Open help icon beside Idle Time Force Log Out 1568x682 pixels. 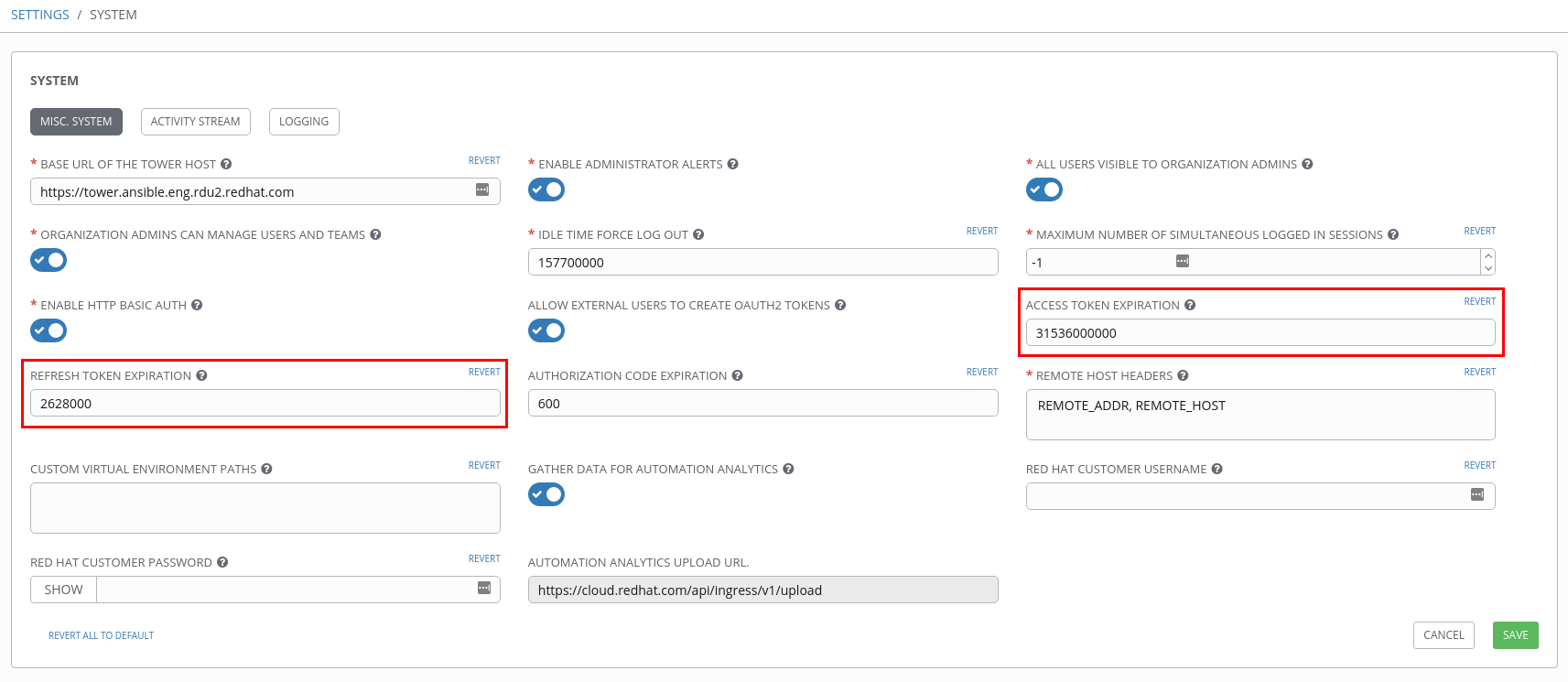[x=698, y=235]
